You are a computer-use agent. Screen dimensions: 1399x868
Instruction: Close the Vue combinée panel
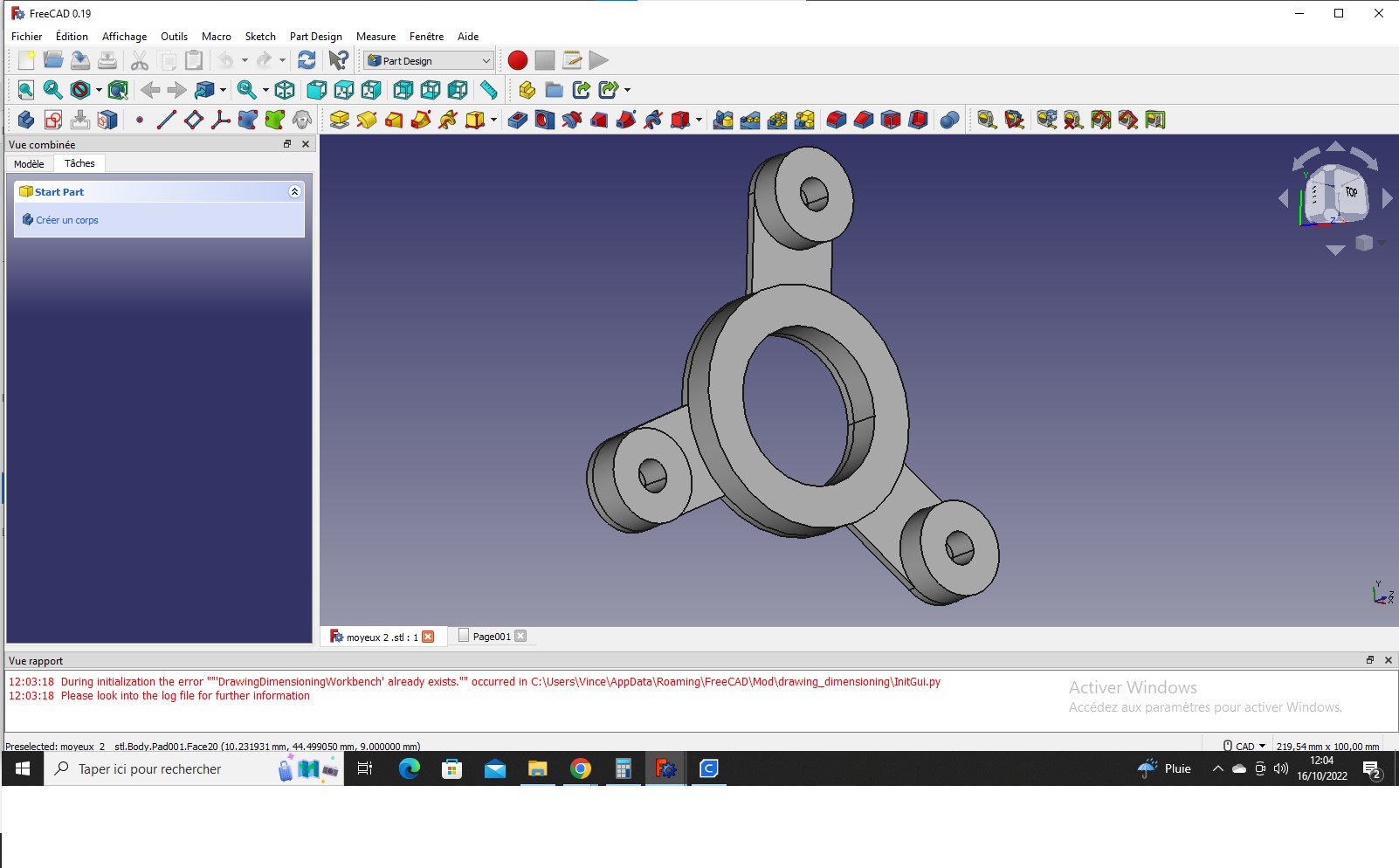point(306,144)
